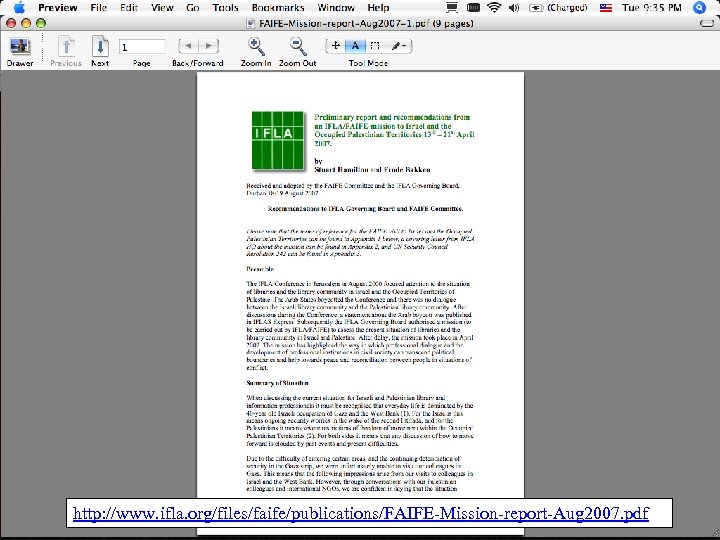The image size is (720, 540).
Task: Zoom the window with green button
Action: pos(41,23)
